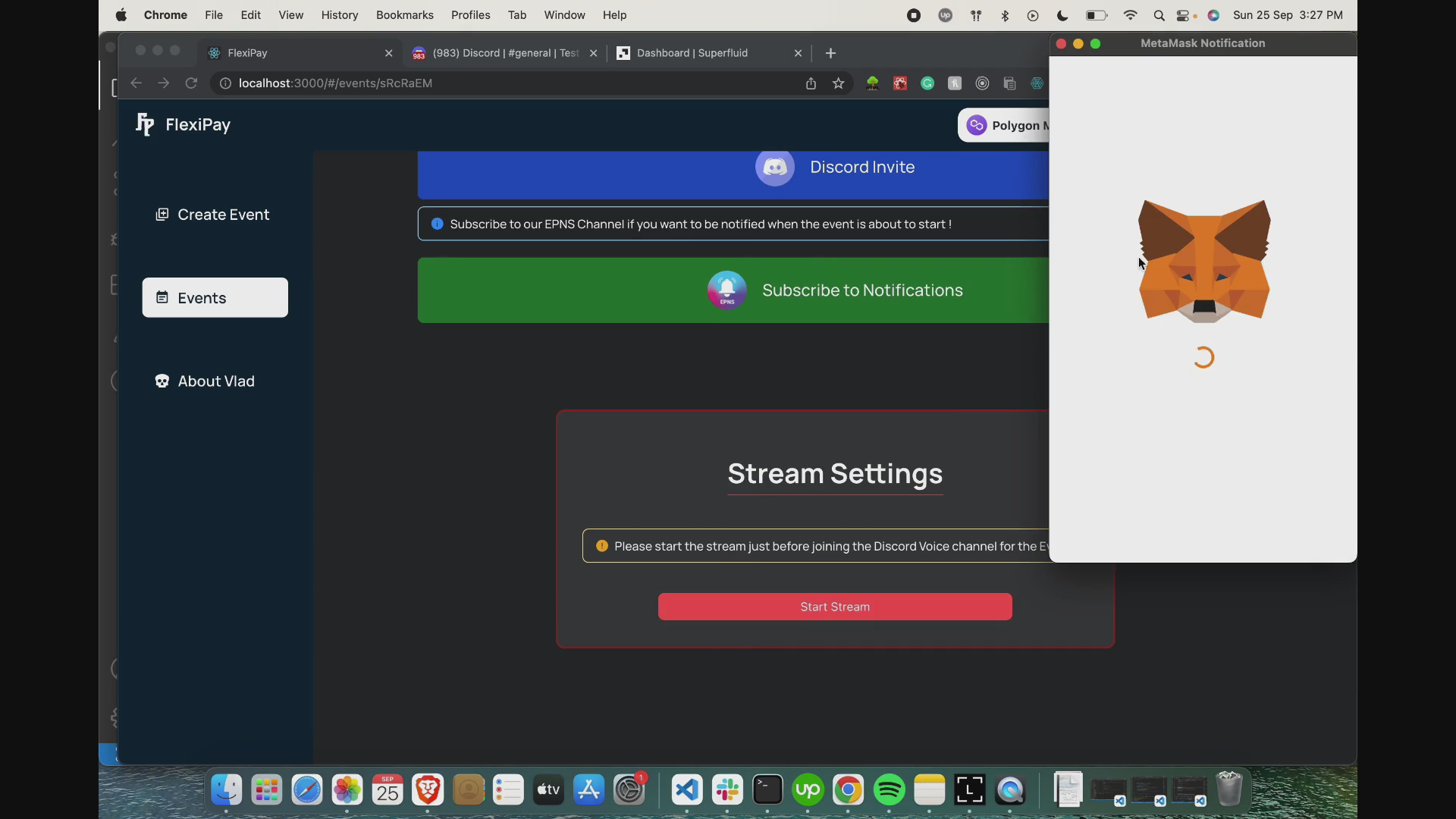Switch to the Dashboard Superfluid tab
This screenshot has width=1456, height=819.
coord(709,53)
